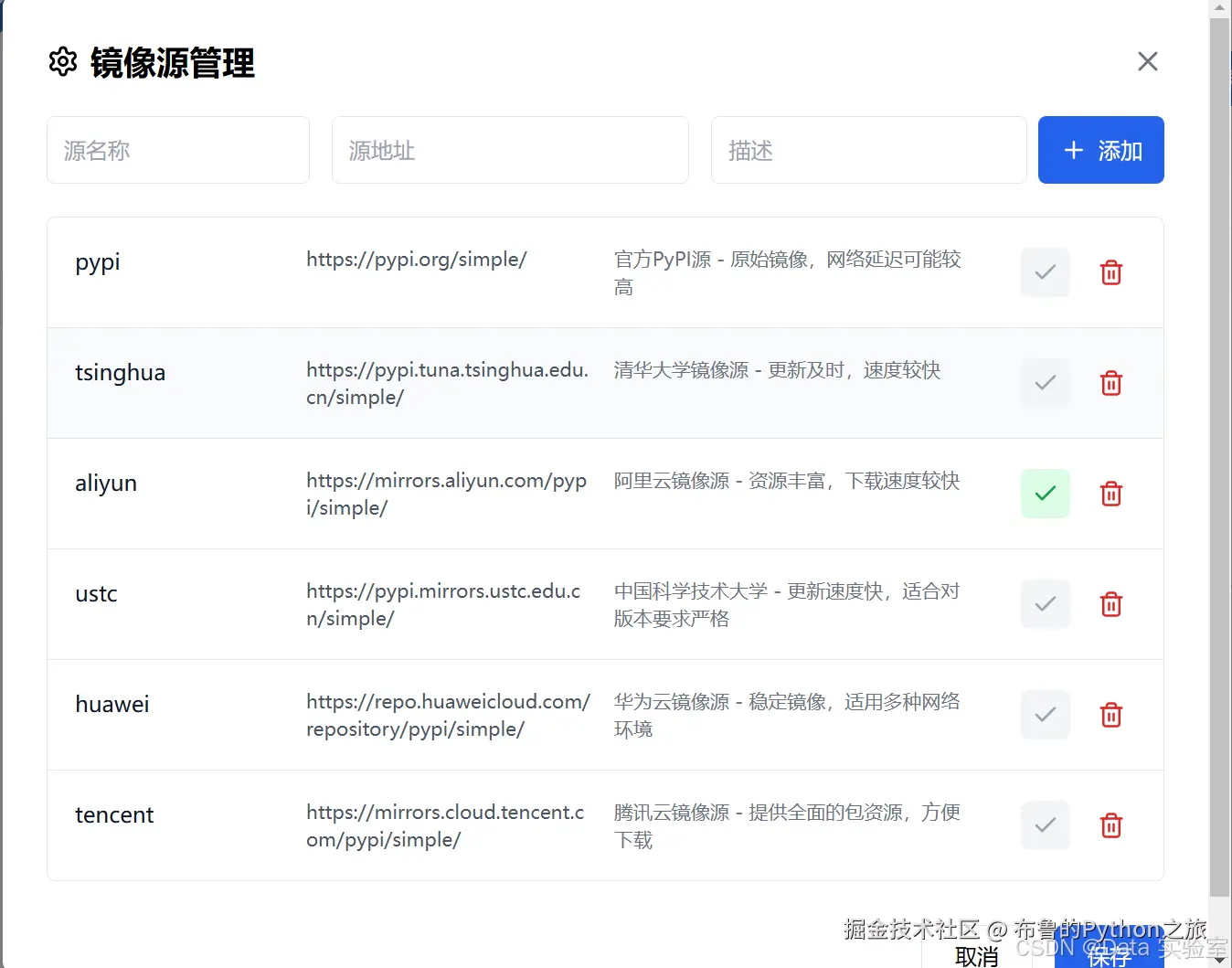Click the 取消 cancel button
The image size is (1232, 968).
pyautogui.click(x=976, y=956)
